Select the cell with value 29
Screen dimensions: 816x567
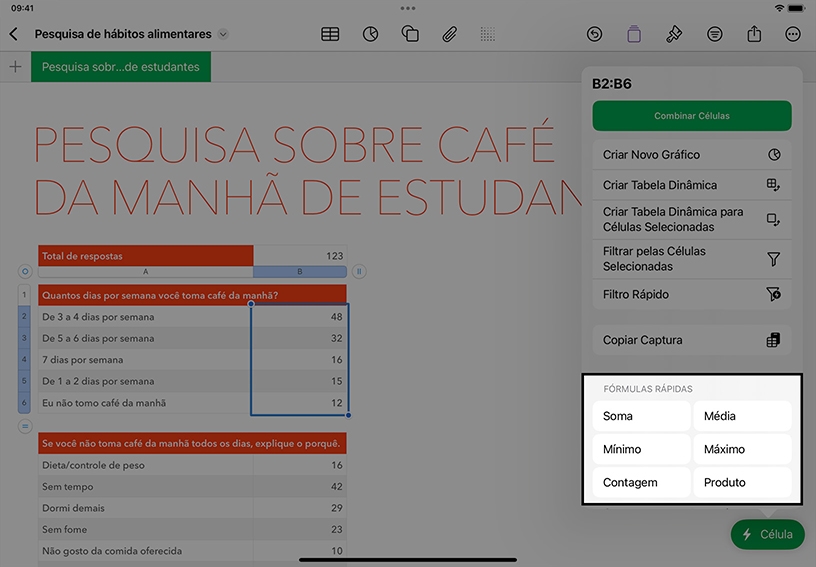pyautogui.click(x=300, y=508)
